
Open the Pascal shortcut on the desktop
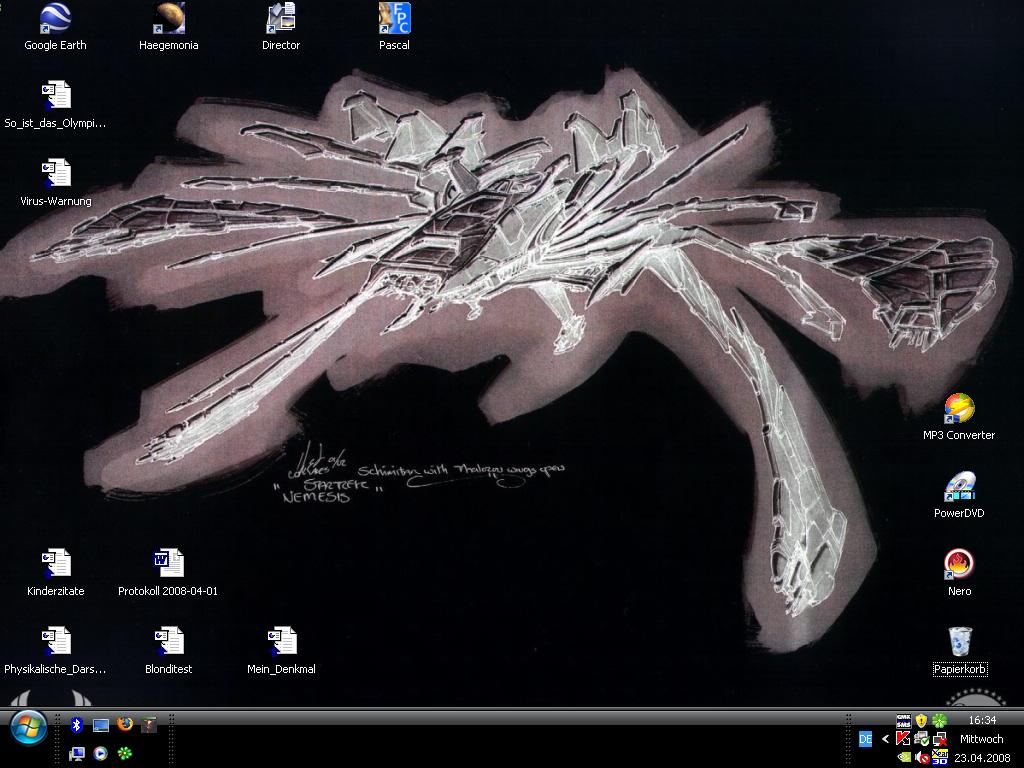pyautogui.click(x=394, y=18)
